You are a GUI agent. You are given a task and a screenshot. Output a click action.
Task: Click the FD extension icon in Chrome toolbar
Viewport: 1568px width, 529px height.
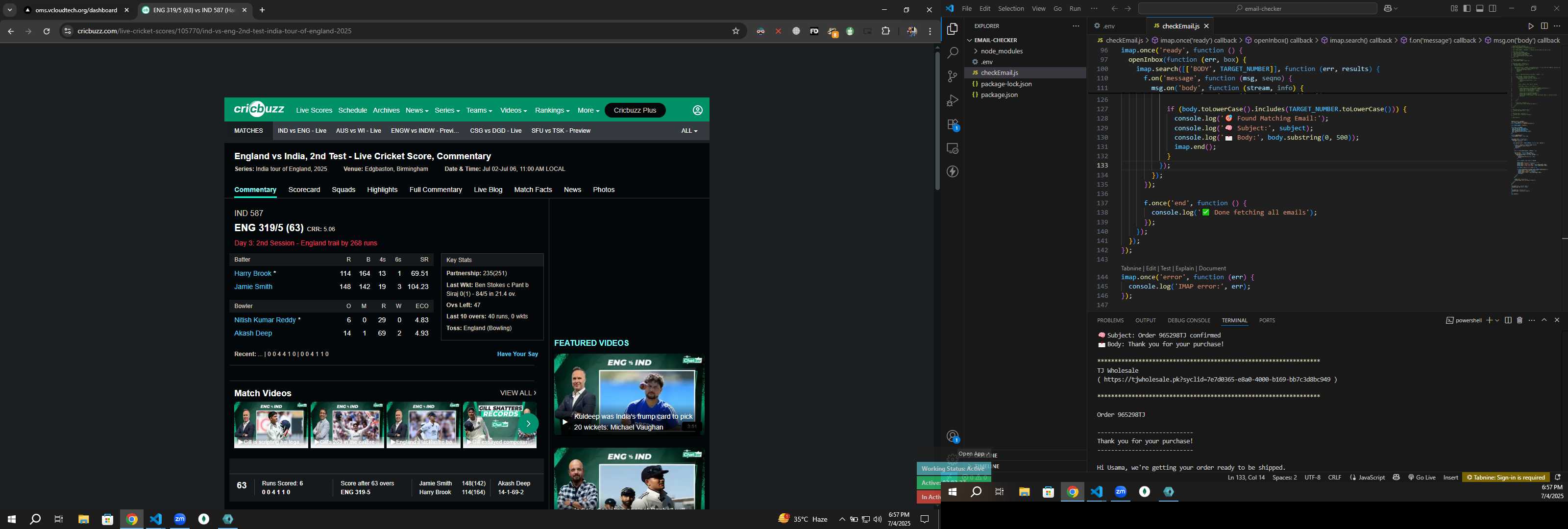click(x=814, y=31)
